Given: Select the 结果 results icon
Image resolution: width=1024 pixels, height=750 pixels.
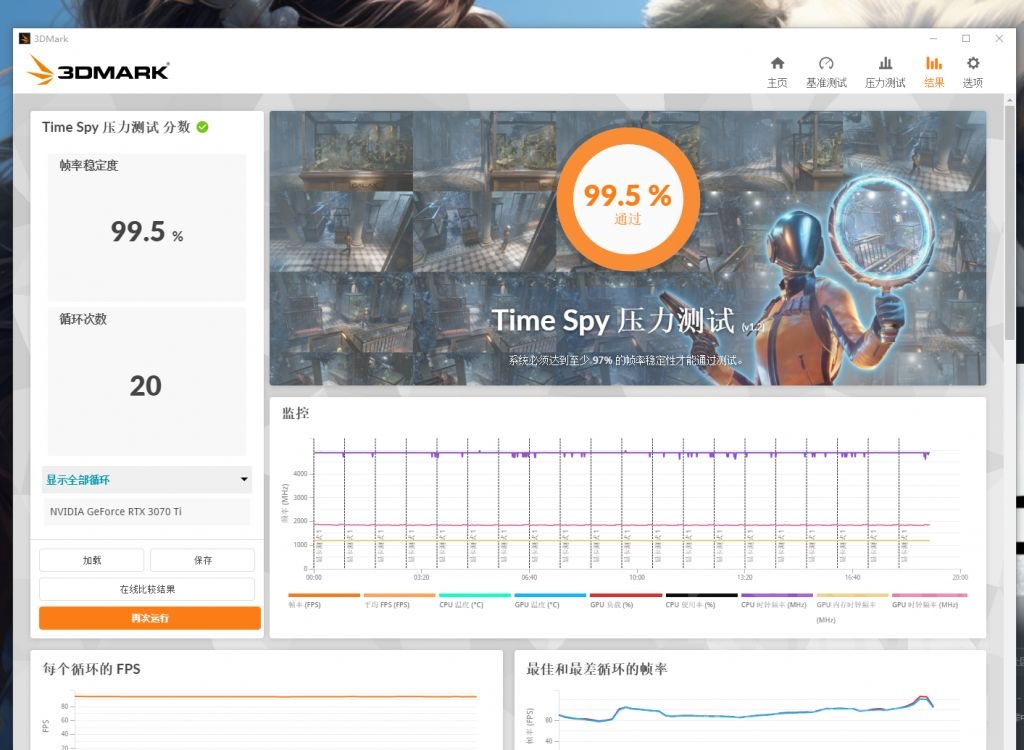Looking at the screenshot, I should click(933, 68).
